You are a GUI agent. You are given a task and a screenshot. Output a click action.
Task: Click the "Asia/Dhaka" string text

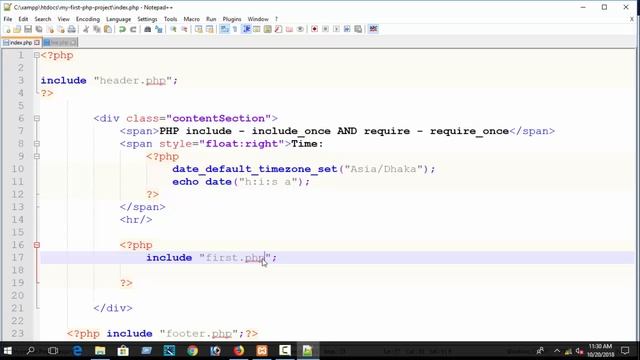(x=384, y=169)
